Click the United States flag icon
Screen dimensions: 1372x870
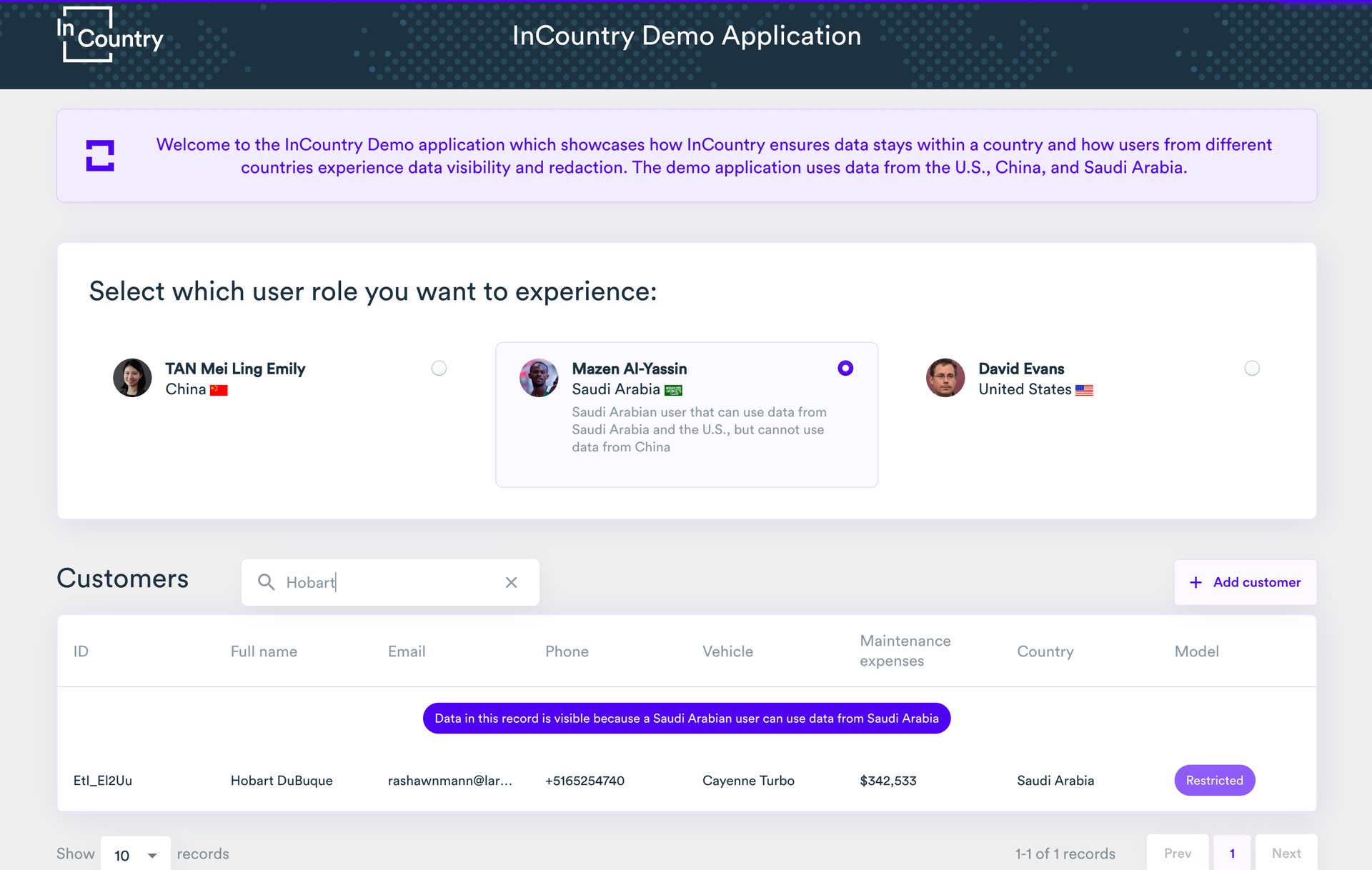tap(1084, 390)
